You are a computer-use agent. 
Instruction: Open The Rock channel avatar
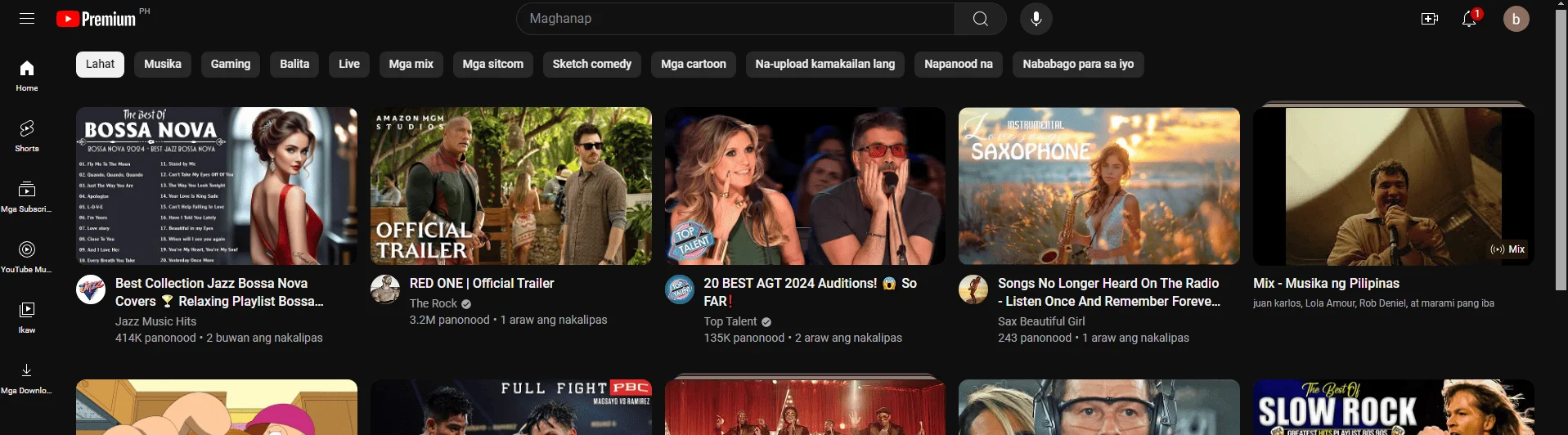(x=385, y=289)
